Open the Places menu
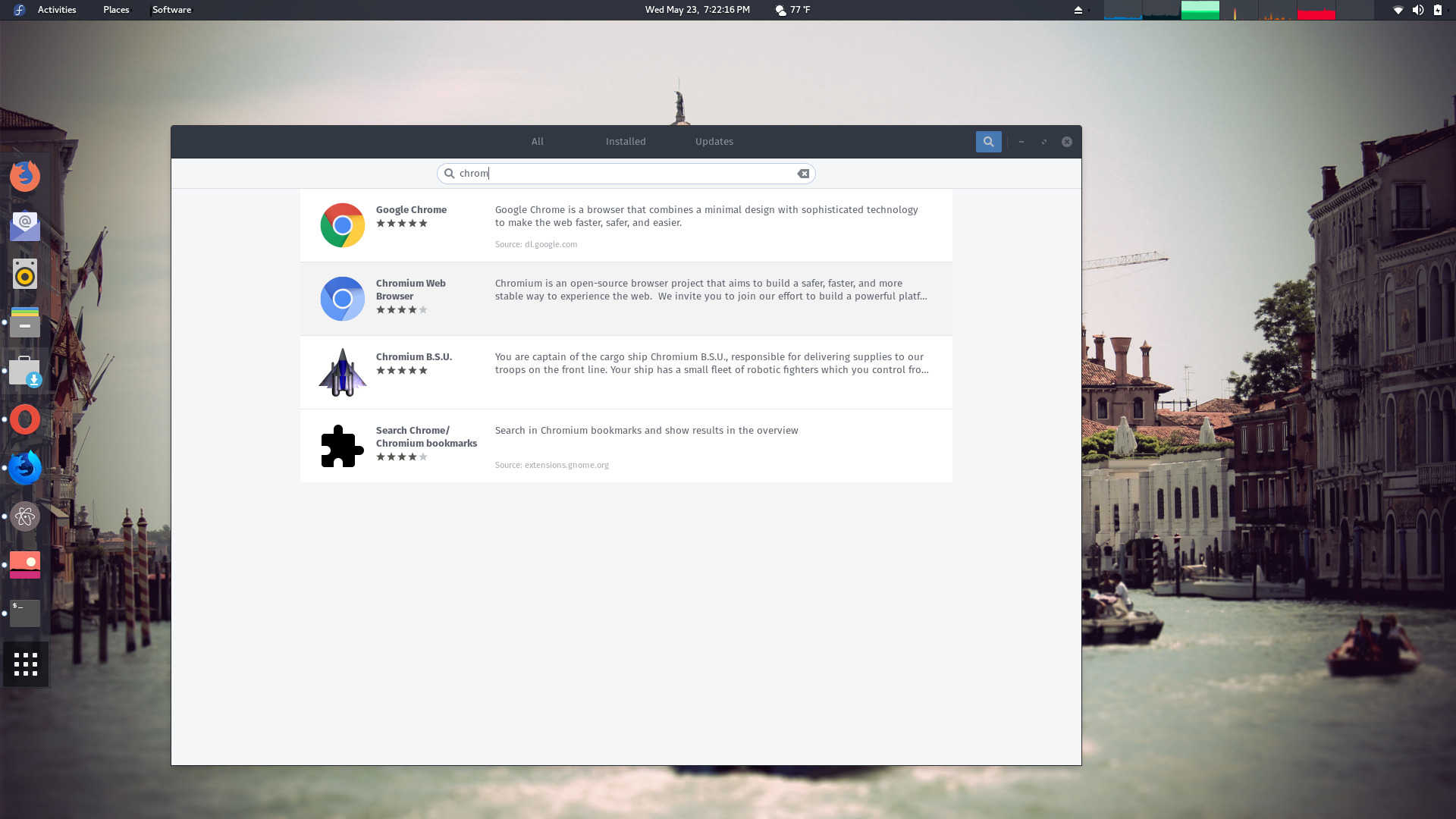The width and height of the screenshot is (1456, 819). [116, 10]
